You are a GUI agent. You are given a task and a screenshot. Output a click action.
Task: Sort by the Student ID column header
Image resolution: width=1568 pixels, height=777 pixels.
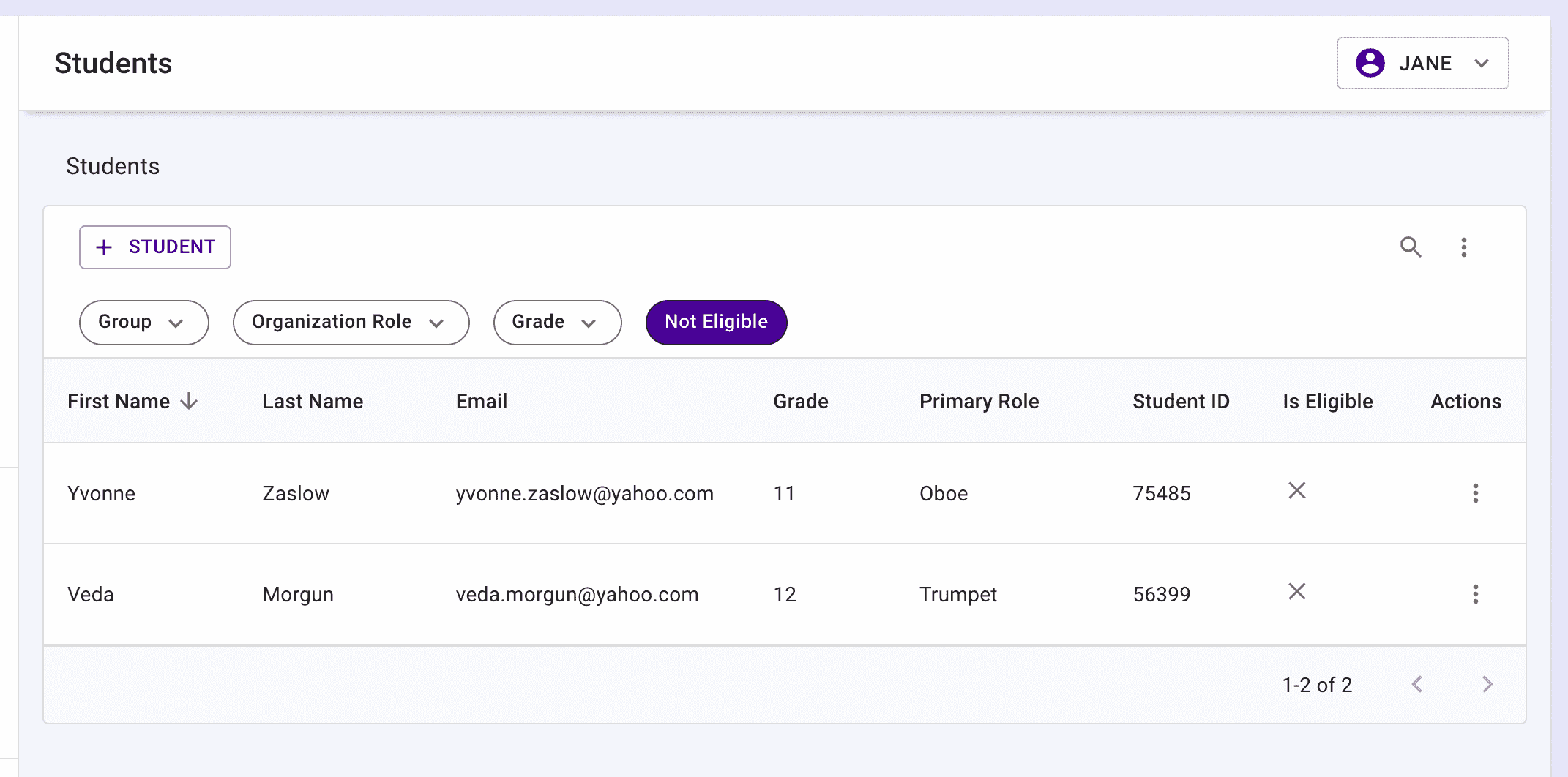pyautogui.click(x=1180, y=402)
